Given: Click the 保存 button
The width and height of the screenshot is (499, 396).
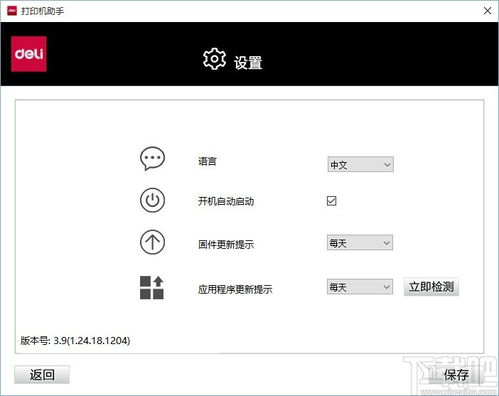Looking at the screenshot, I should click(456, 375).
